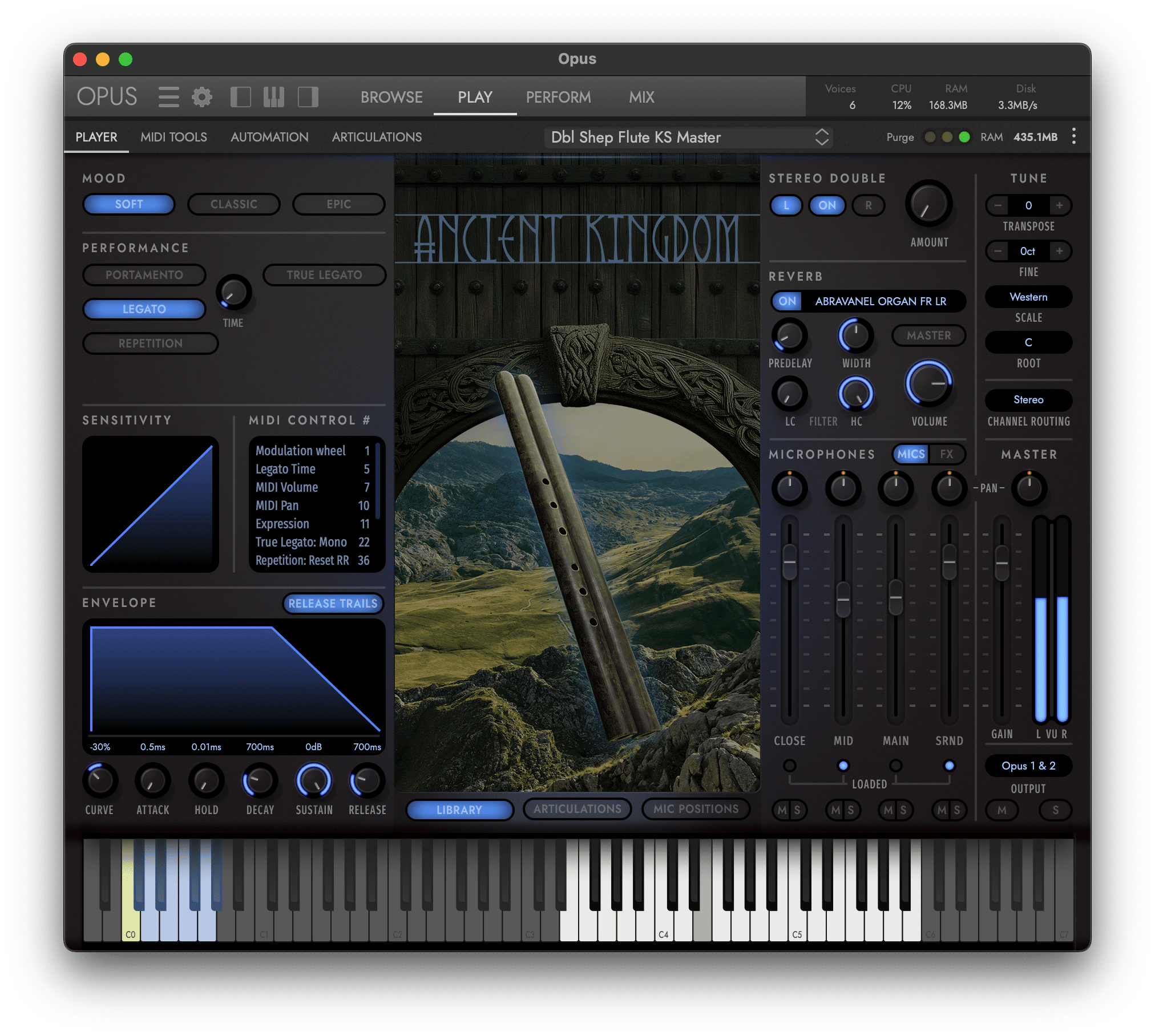
Task: Click the Reverb Width knob
Action: click(855, 335)
